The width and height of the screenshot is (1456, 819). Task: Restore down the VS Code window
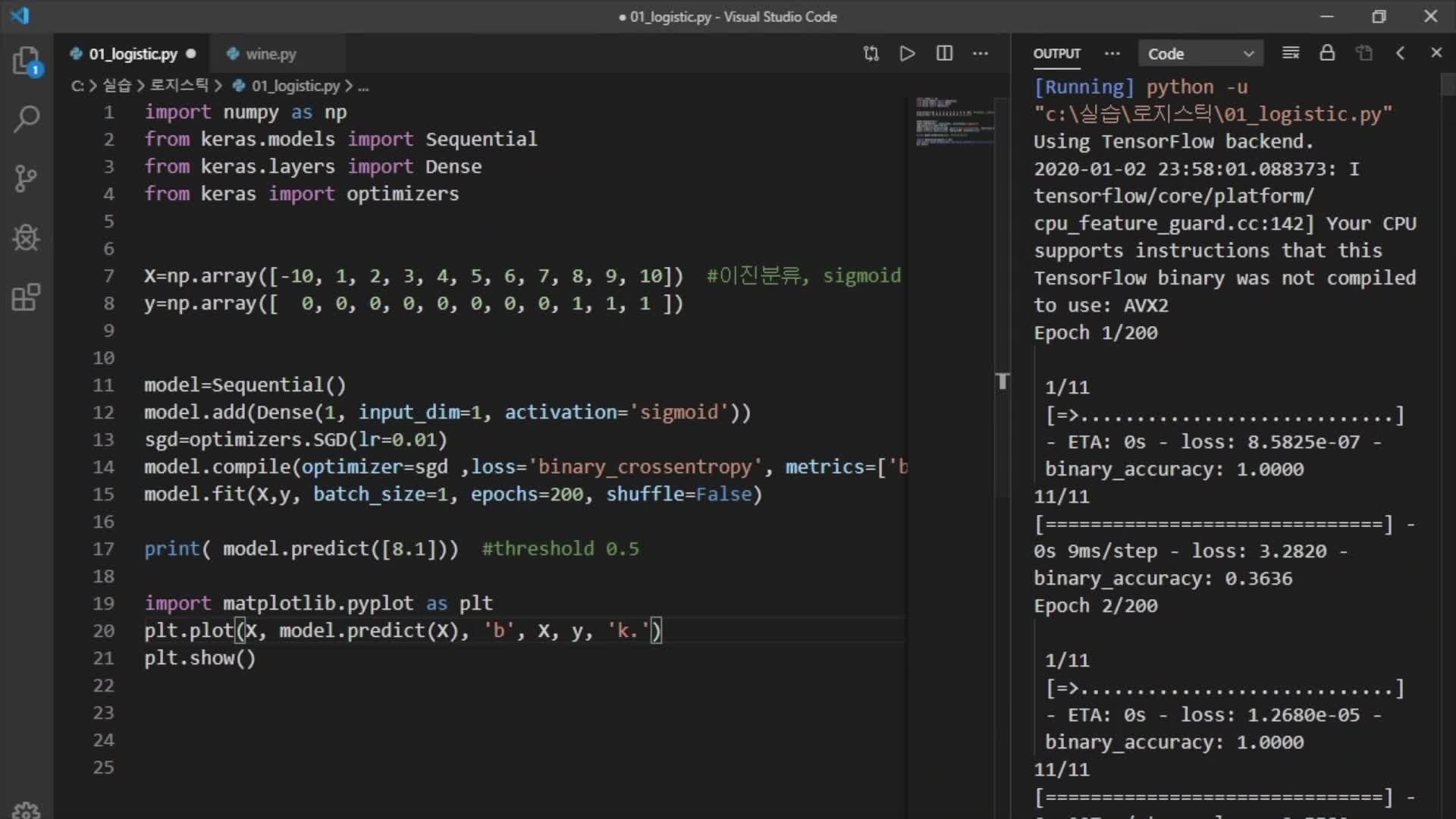tap(1379, 16)
